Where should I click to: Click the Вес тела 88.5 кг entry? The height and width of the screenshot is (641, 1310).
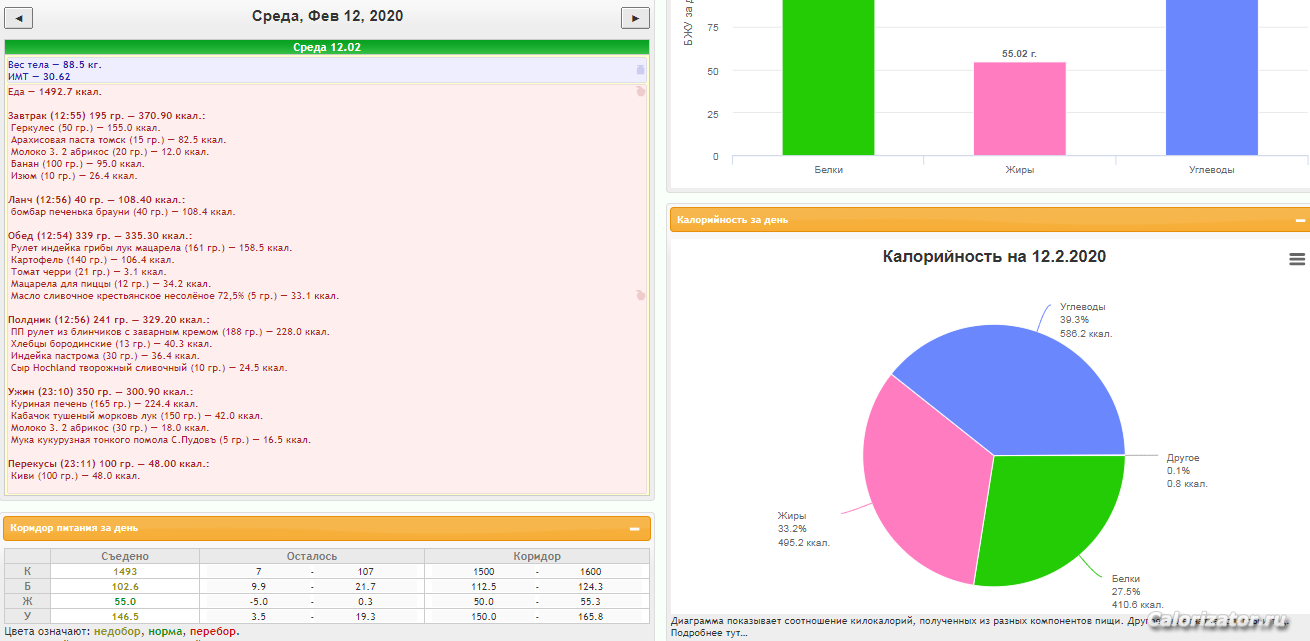coord(55,65)
